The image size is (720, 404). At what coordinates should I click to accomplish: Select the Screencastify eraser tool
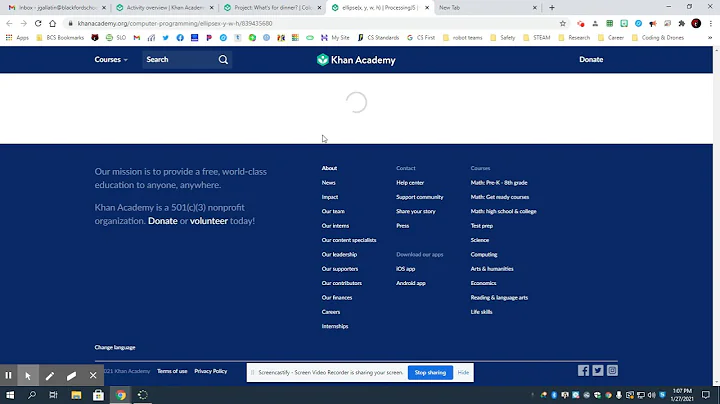pyautogui.click(x=71, y=376)
